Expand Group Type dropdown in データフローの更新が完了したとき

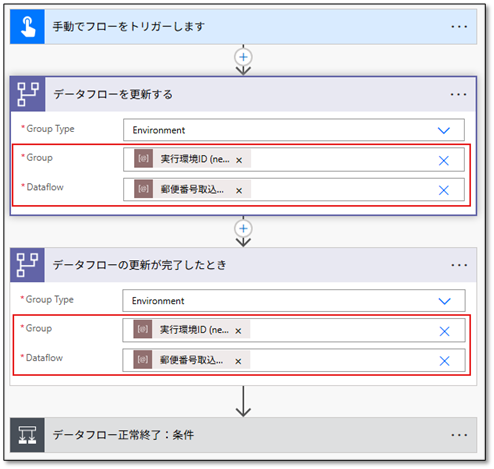pyautogui.click(x=444, y=301)
